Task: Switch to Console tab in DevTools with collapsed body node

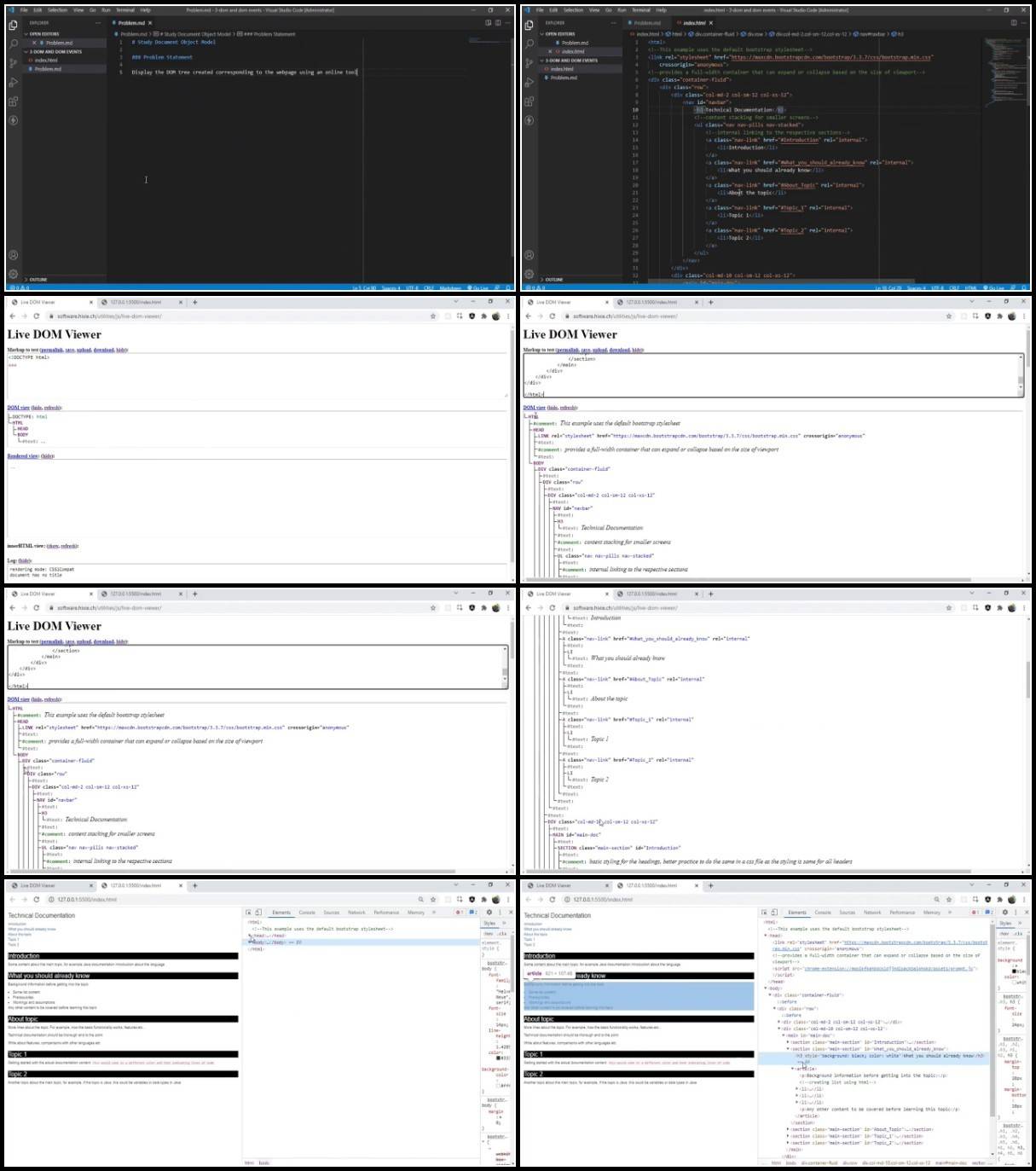Action: click(307, 912)
